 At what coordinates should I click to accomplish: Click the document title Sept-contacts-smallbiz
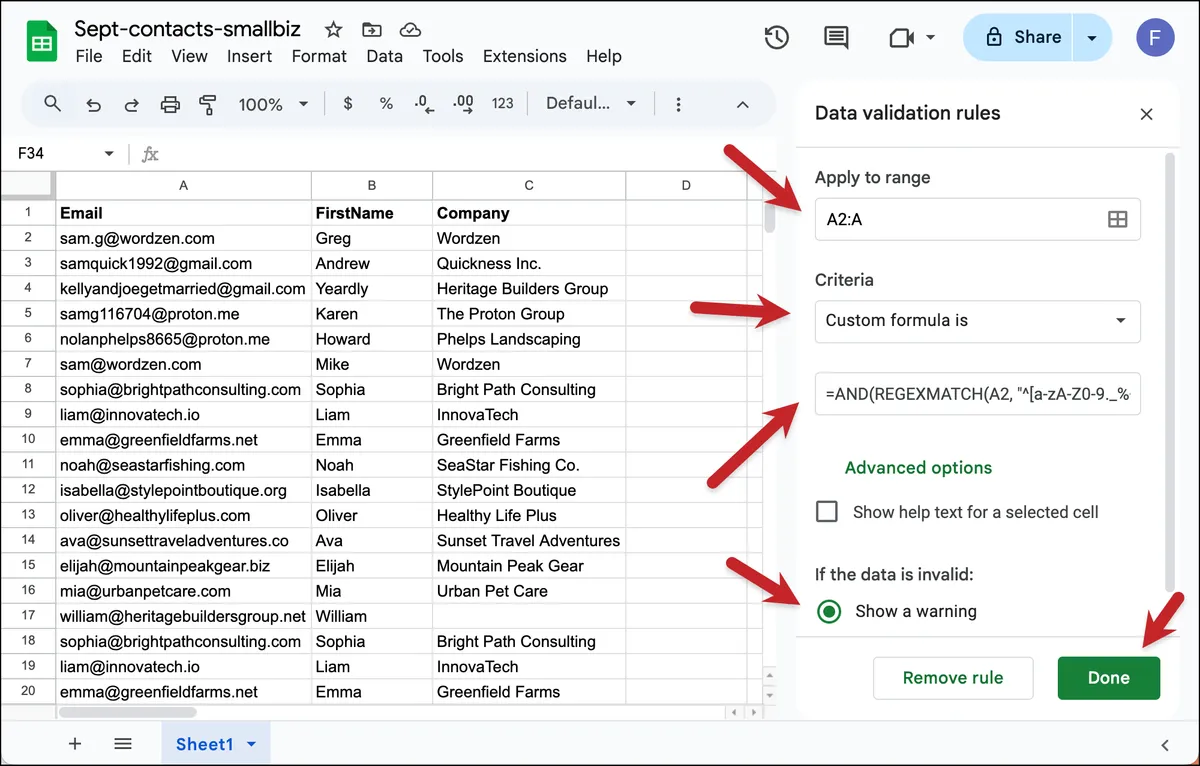(x=188, y=29)
